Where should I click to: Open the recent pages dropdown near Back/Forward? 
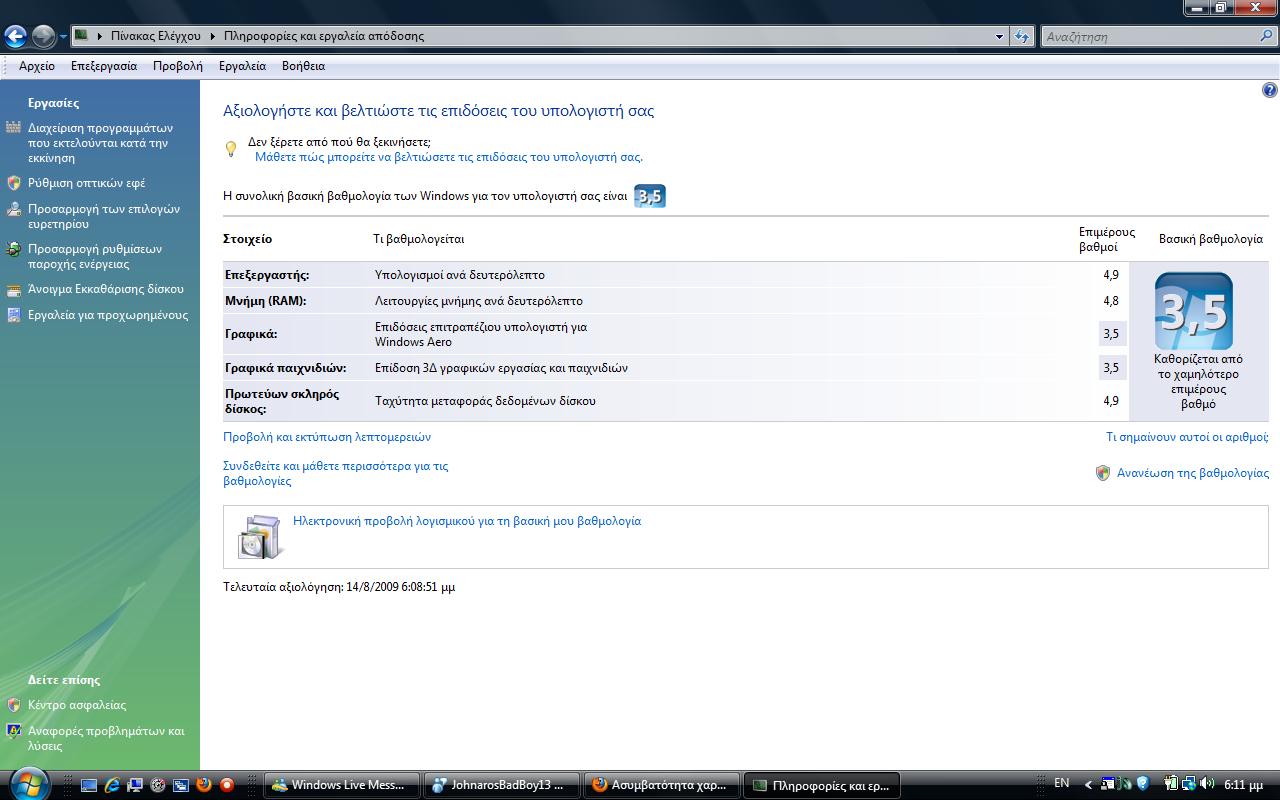[x=63, y=37]
